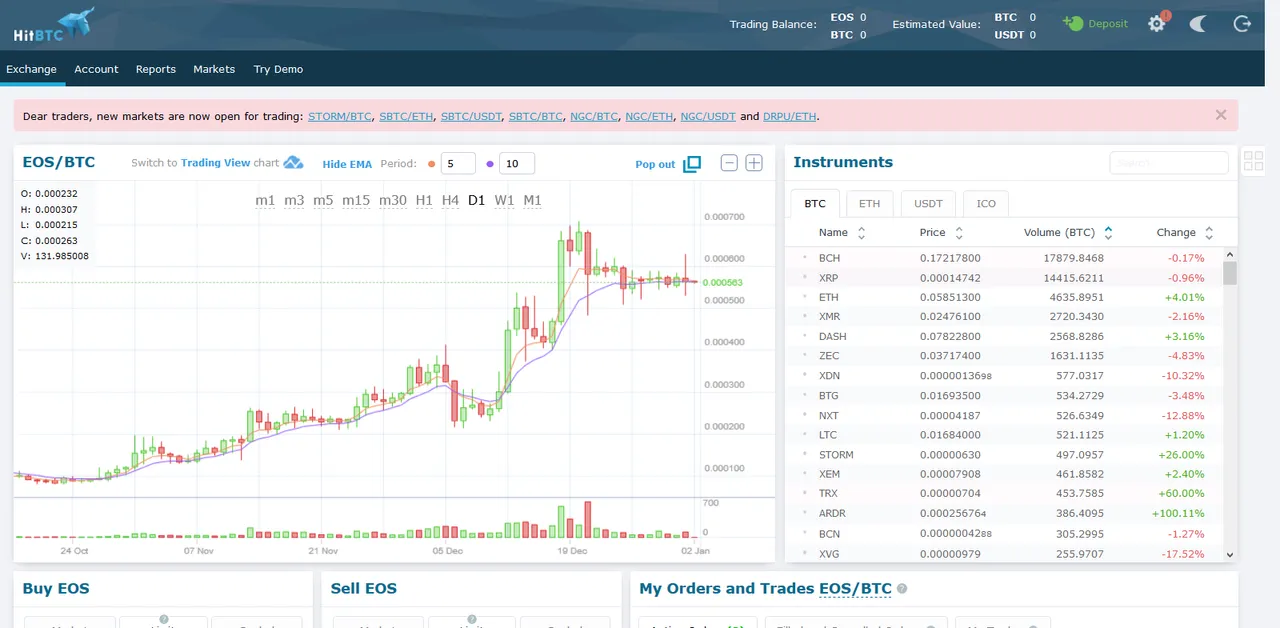Screen dimensions: 1280x628
Task: Select the H4 chart interval
Action: pyautogui.click(x=450, y=200)
